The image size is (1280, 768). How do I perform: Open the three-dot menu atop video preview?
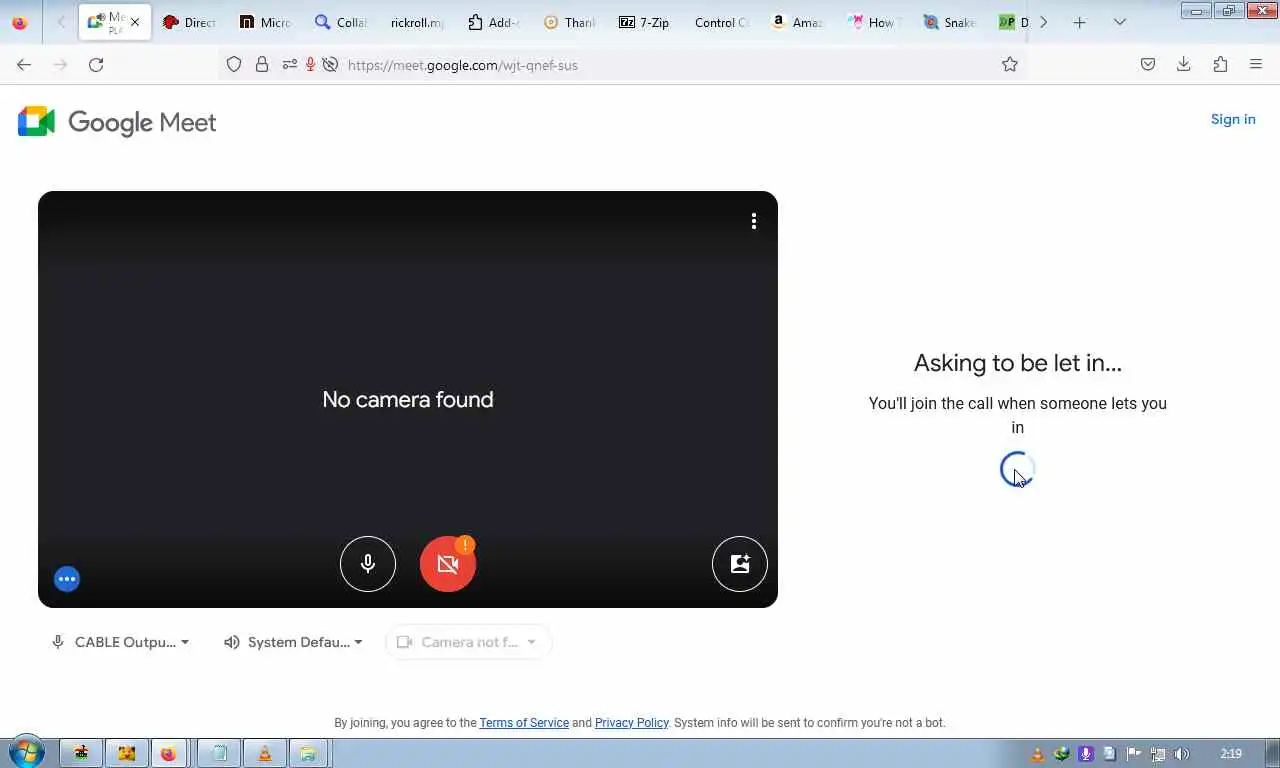pos(754,221)
